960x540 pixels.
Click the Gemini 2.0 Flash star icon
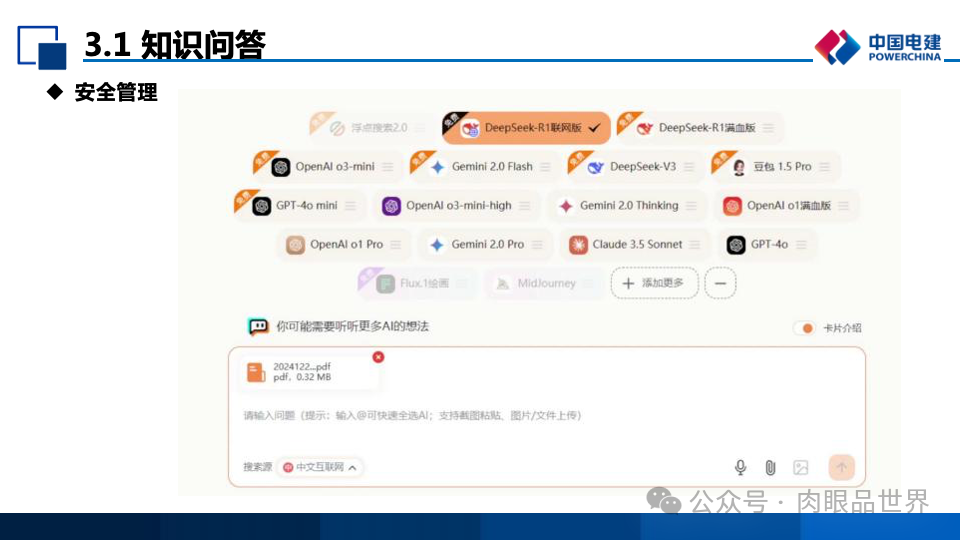[437, 167]
